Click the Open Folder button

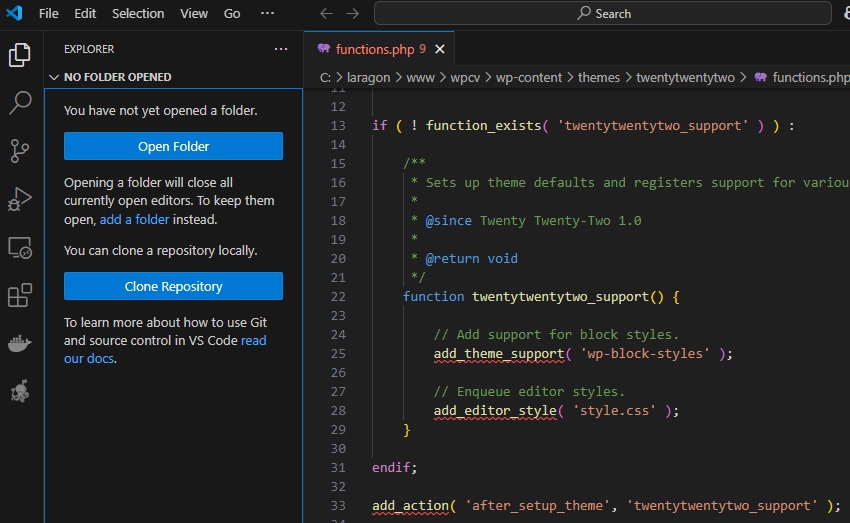click(173, 146)
